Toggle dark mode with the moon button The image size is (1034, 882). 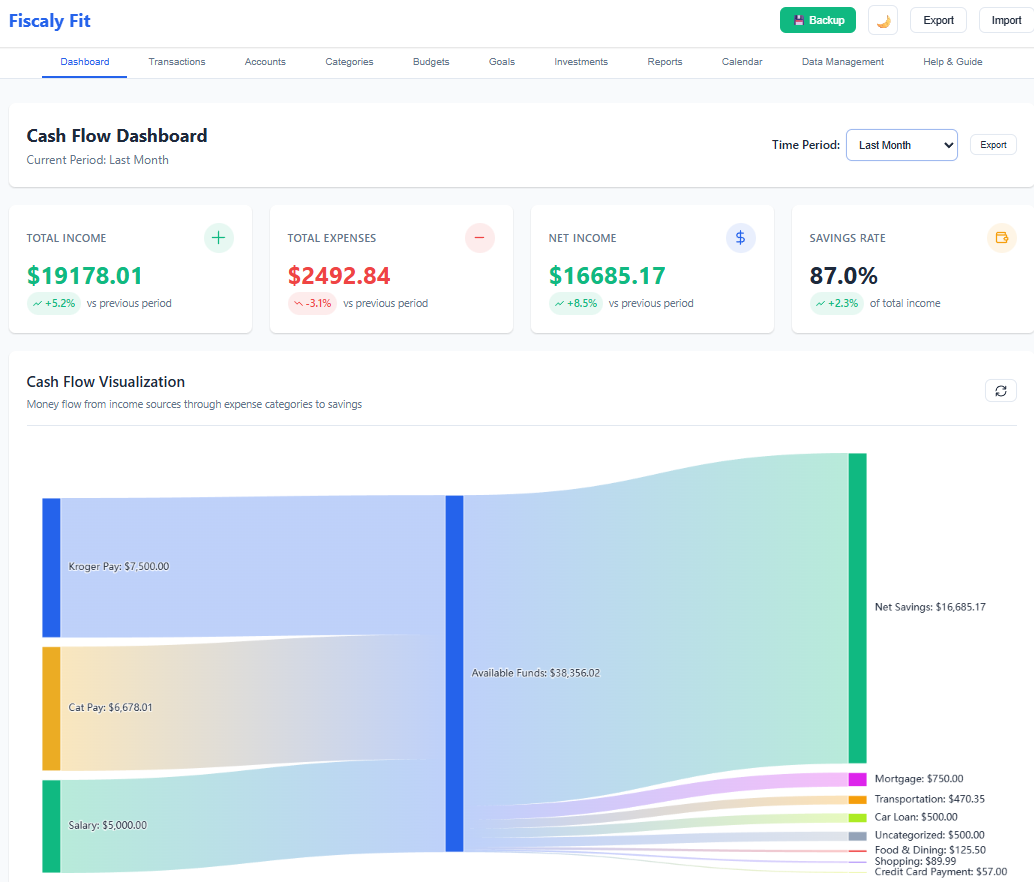[882, 20]
